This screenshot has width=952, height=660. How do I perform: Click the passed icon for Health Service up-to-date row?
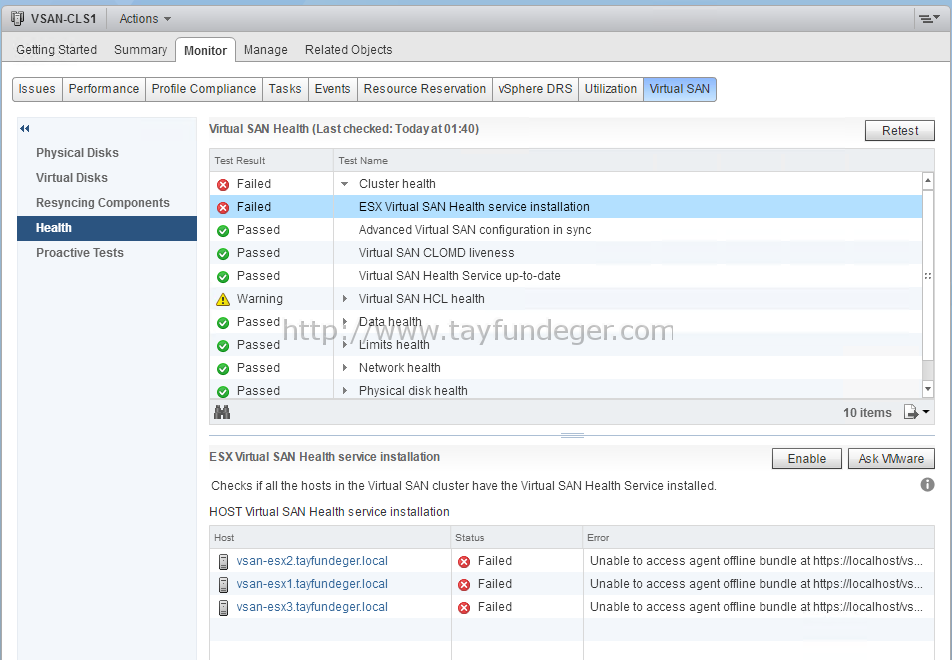pyautogui.click(x=223, y=277)
